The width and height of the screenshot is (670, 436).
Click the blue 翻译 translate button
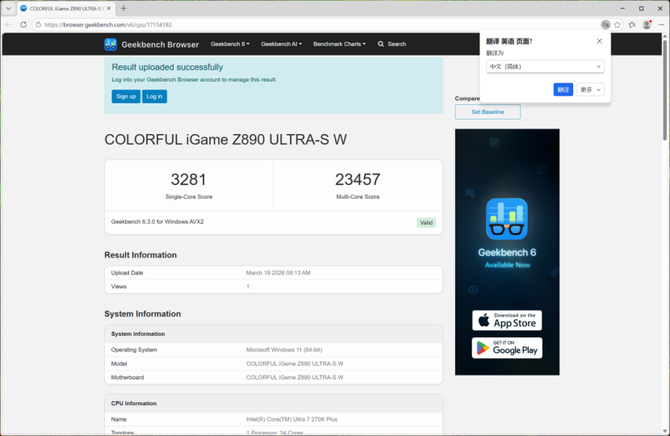click(563, 89)
